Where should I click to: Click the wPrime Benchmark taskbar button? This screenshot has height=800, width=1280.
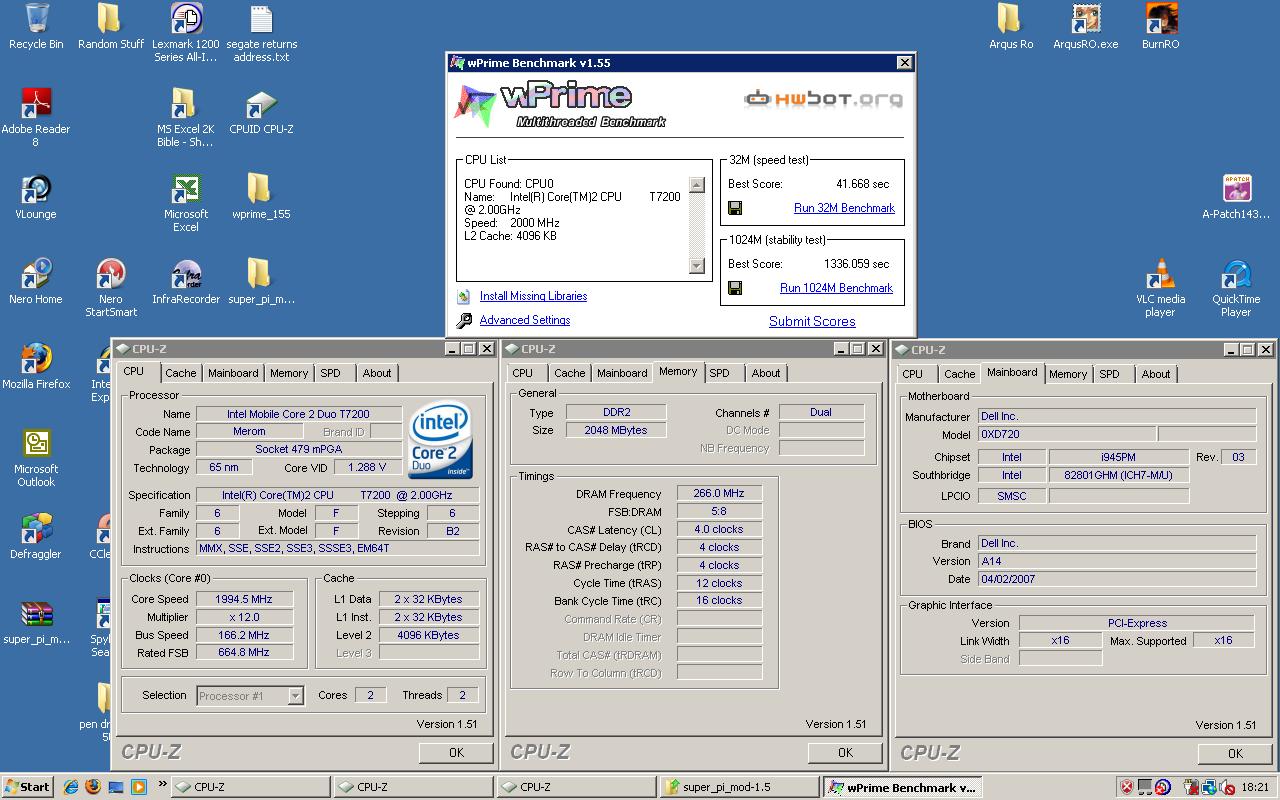point(903,787)
